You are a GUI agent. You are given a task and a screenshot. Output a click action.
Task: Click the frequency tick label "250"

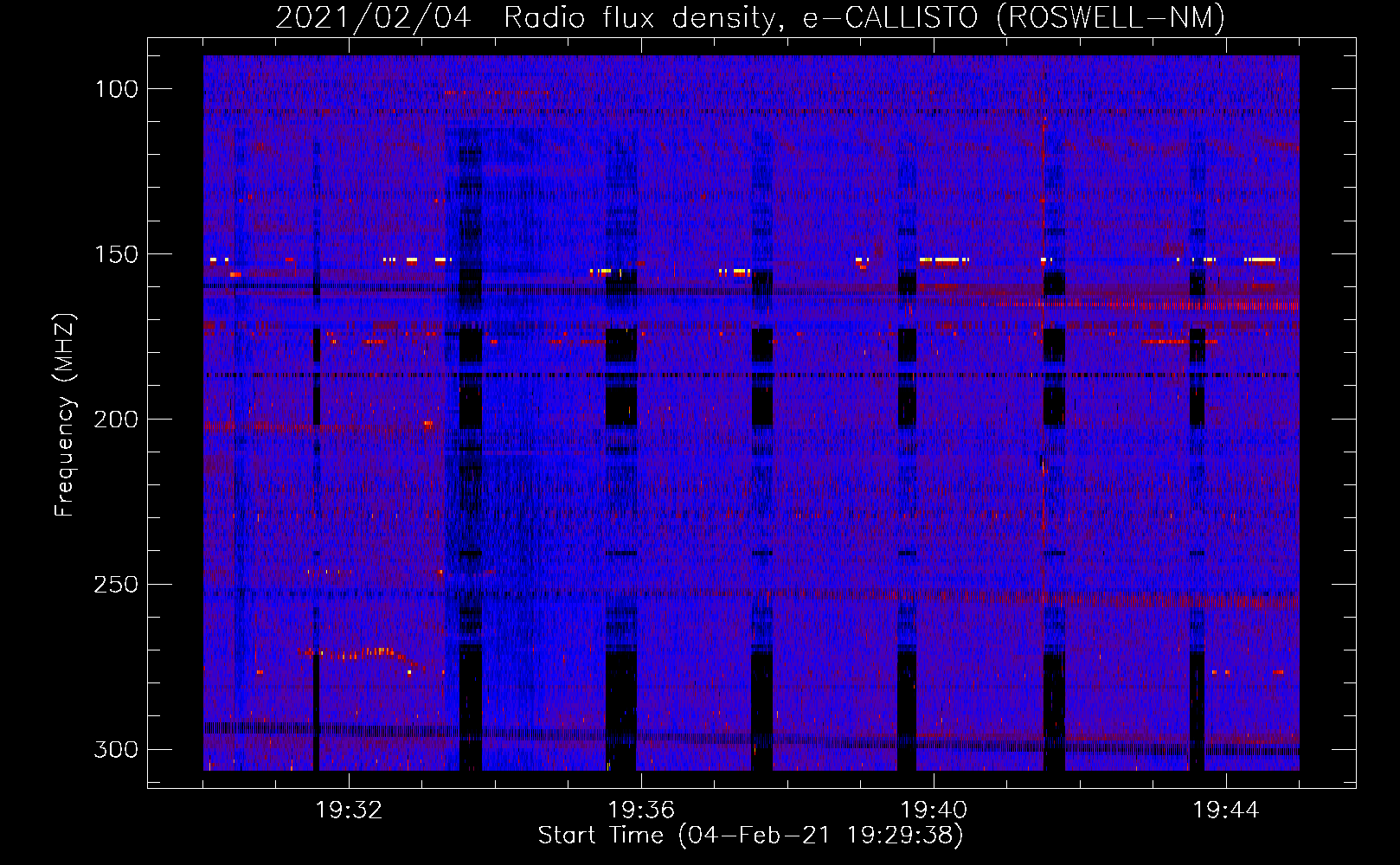coord(116,585)
